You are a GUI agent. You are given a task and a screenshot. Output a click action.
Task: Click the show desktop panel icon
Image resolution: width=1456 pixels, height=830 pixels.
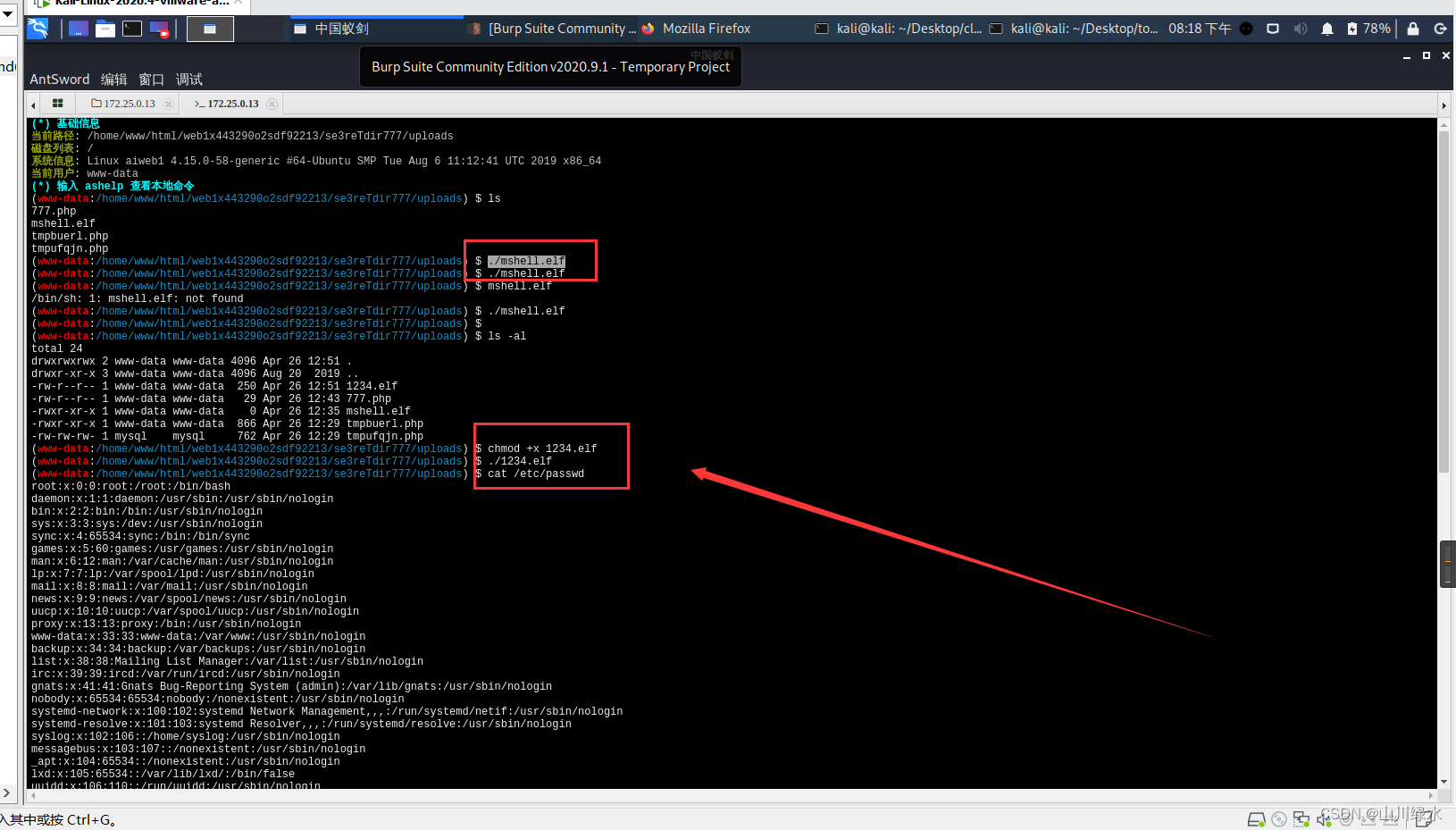pyautogui.click(x=79, y=29)
